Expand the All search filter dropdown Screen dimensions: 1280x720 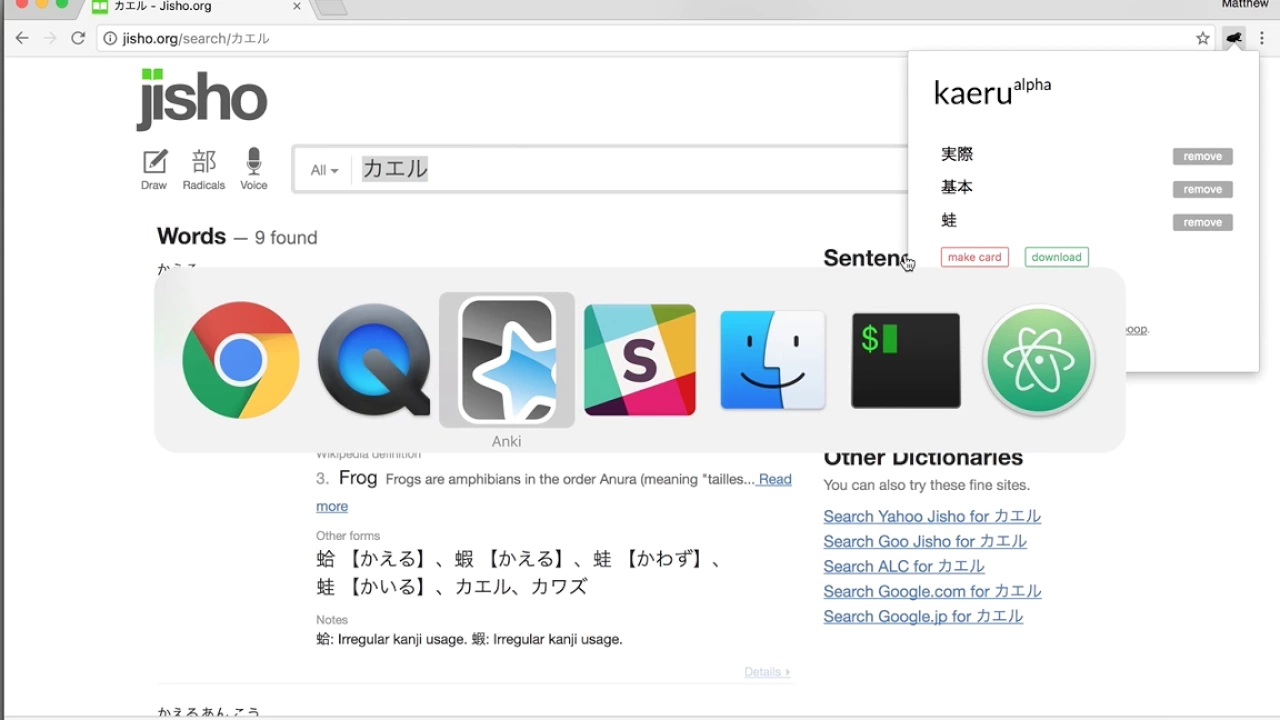point(323,170)
